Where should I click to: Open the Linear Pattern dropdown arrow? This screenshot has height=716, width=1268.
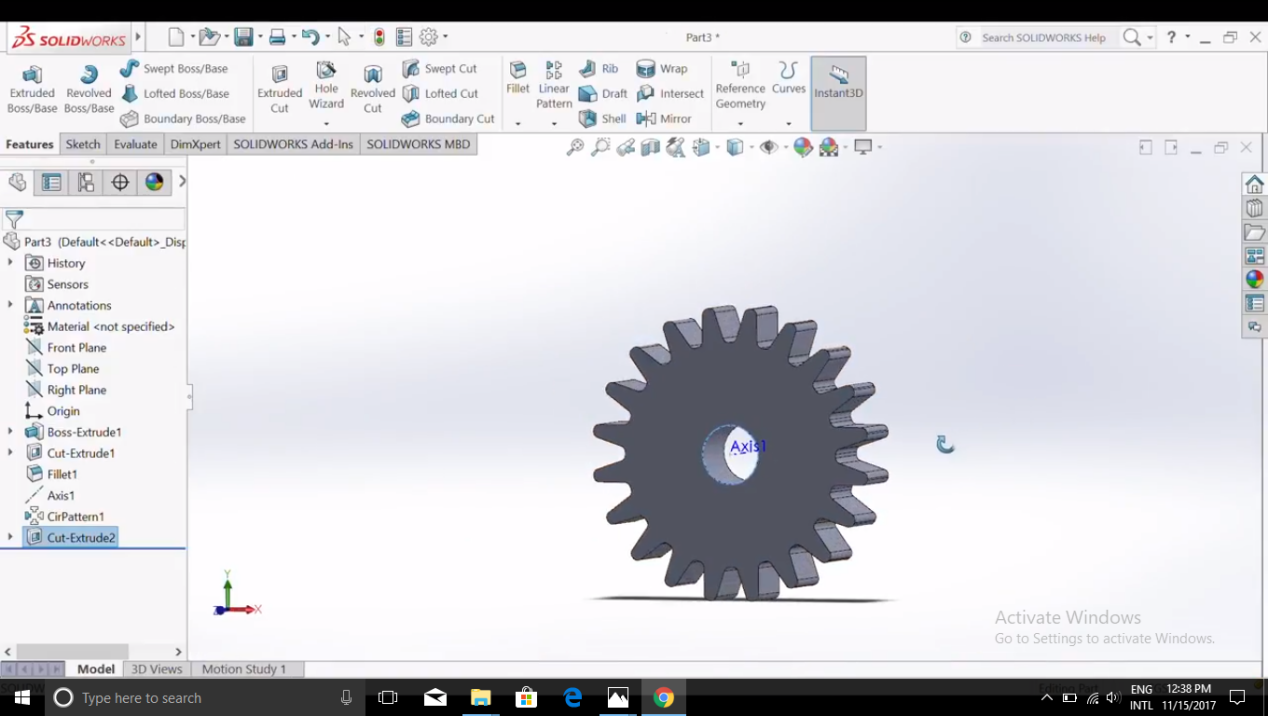tap(554, 124)
